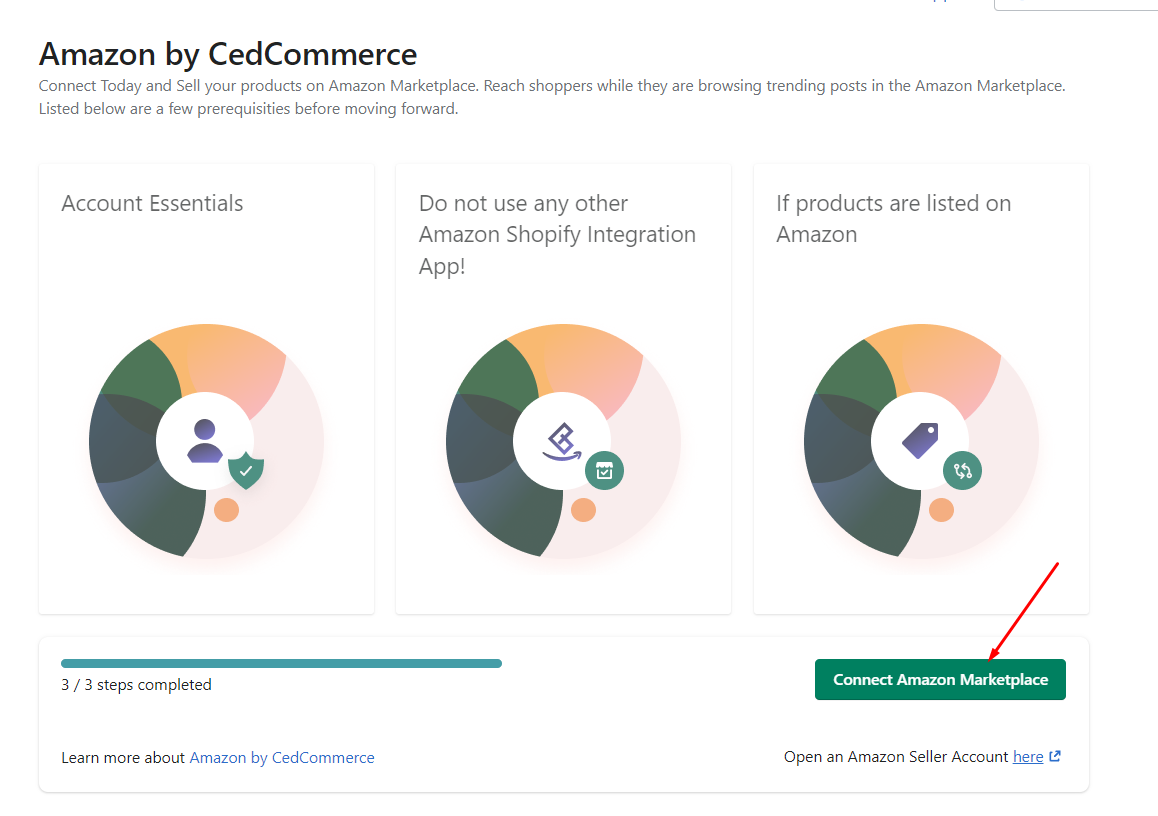Click the 'Open an Amazon Seller Account' text
The image size is (1158, 816).
click(x=896, y=757)
